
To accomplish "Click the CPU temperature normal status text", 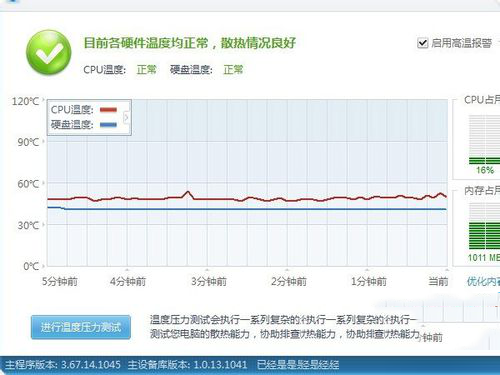I will 146,70.
